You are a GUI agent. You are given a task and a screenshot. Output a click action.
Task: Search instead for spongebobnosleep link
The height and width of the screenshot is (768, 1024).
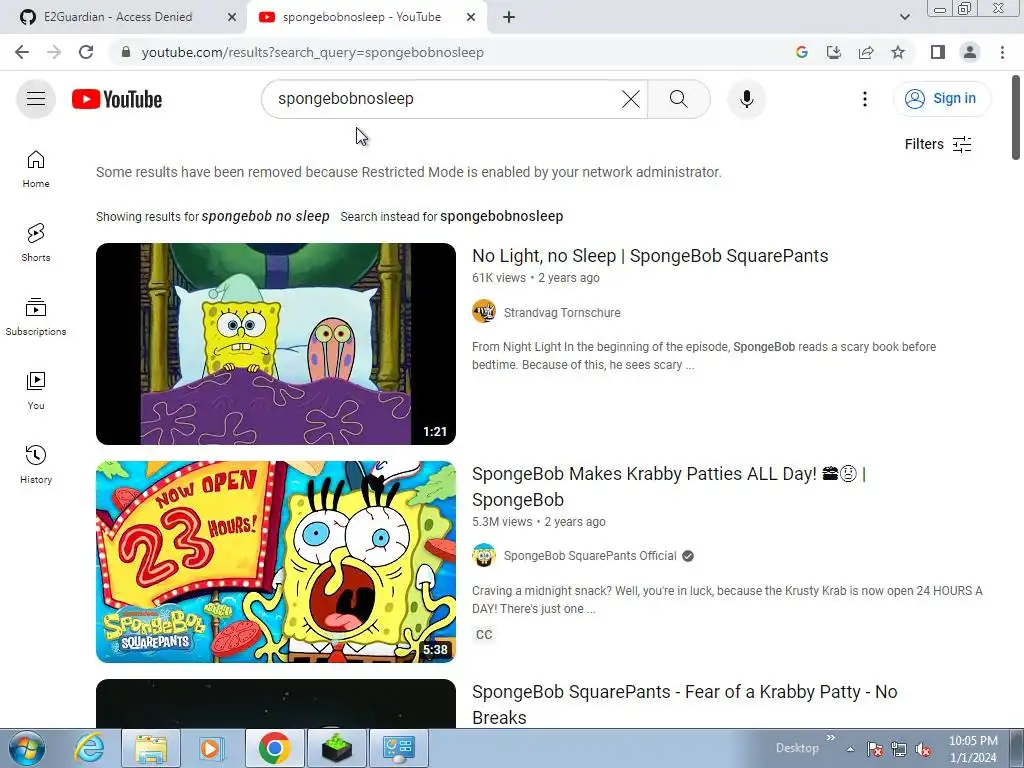(x=502, y=216)
